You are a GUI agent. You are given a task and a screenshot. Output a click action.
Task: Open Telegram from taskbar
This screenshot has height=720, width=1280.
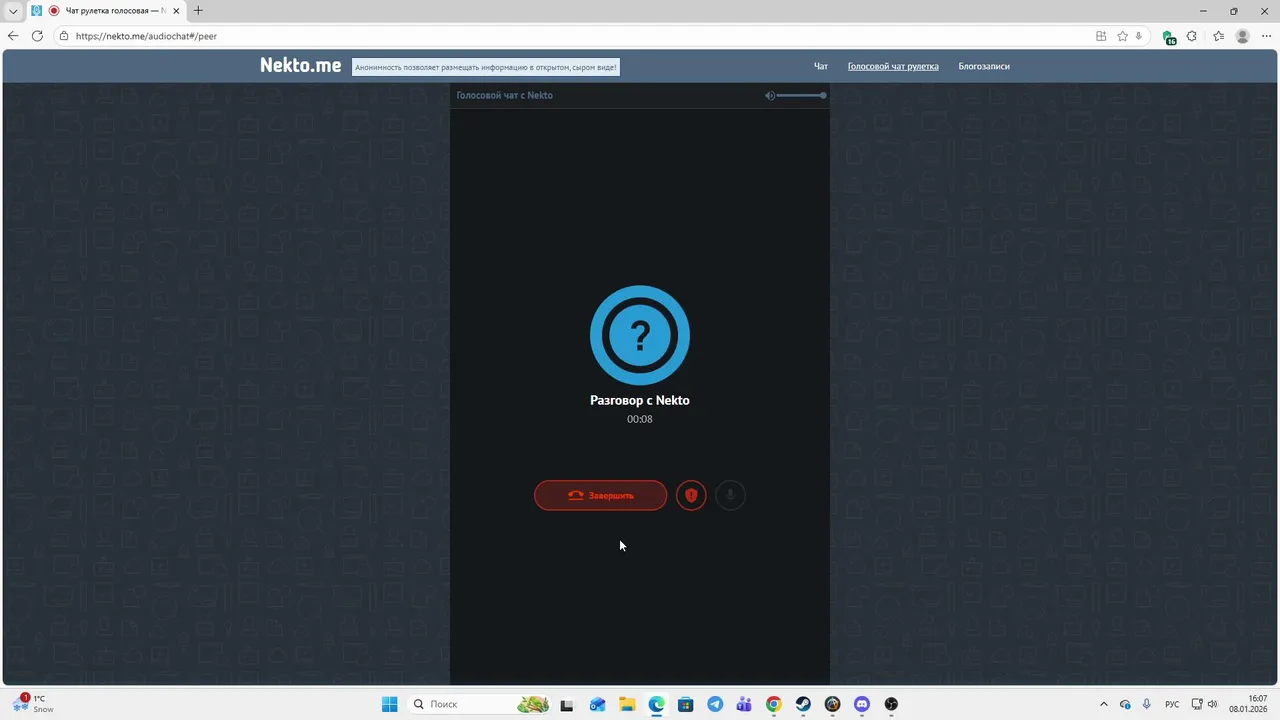tap(715, 704)
